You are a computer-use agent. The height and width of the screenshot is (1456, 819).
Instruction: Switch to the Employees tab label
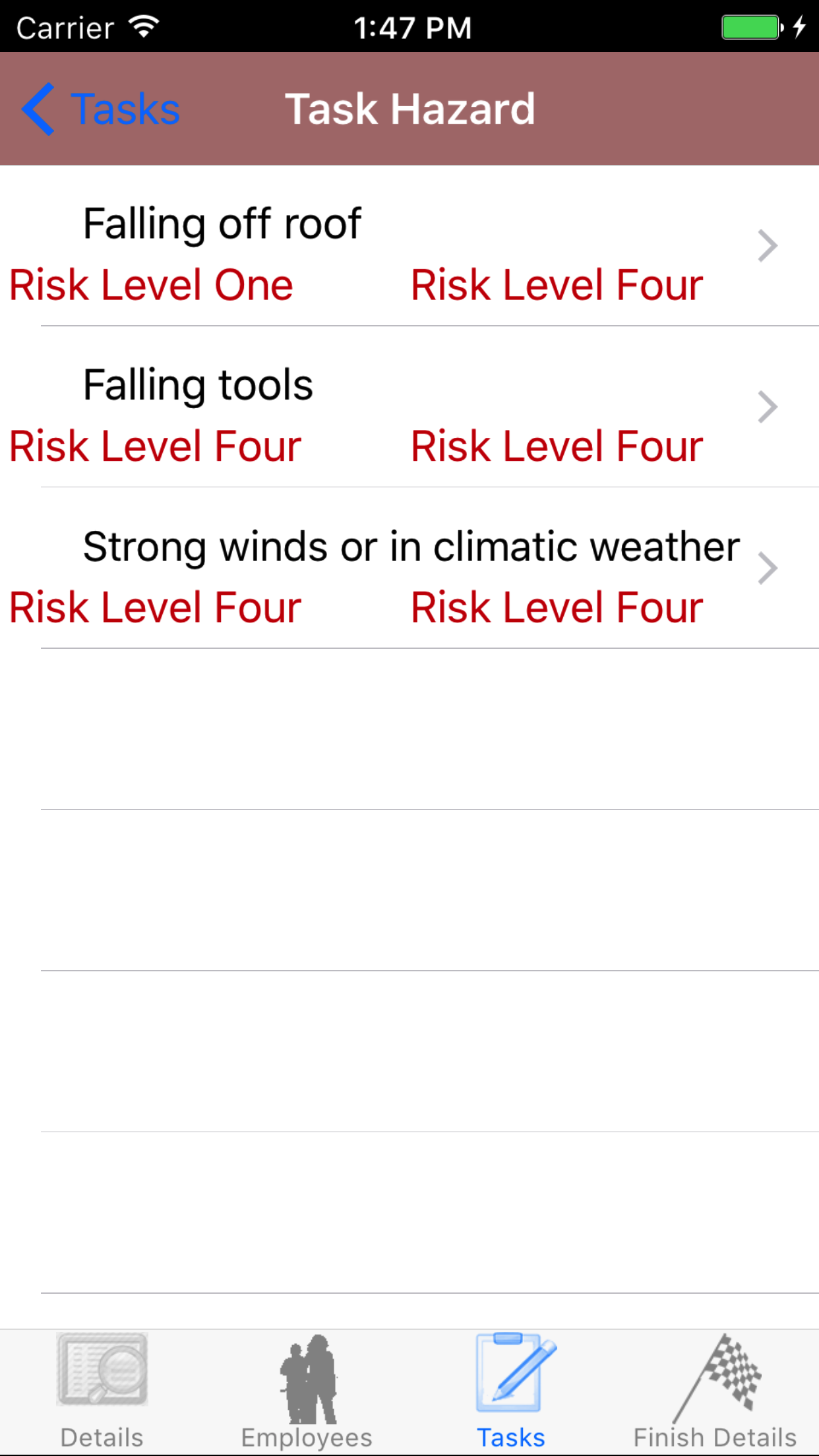(x=307, y=1438)
